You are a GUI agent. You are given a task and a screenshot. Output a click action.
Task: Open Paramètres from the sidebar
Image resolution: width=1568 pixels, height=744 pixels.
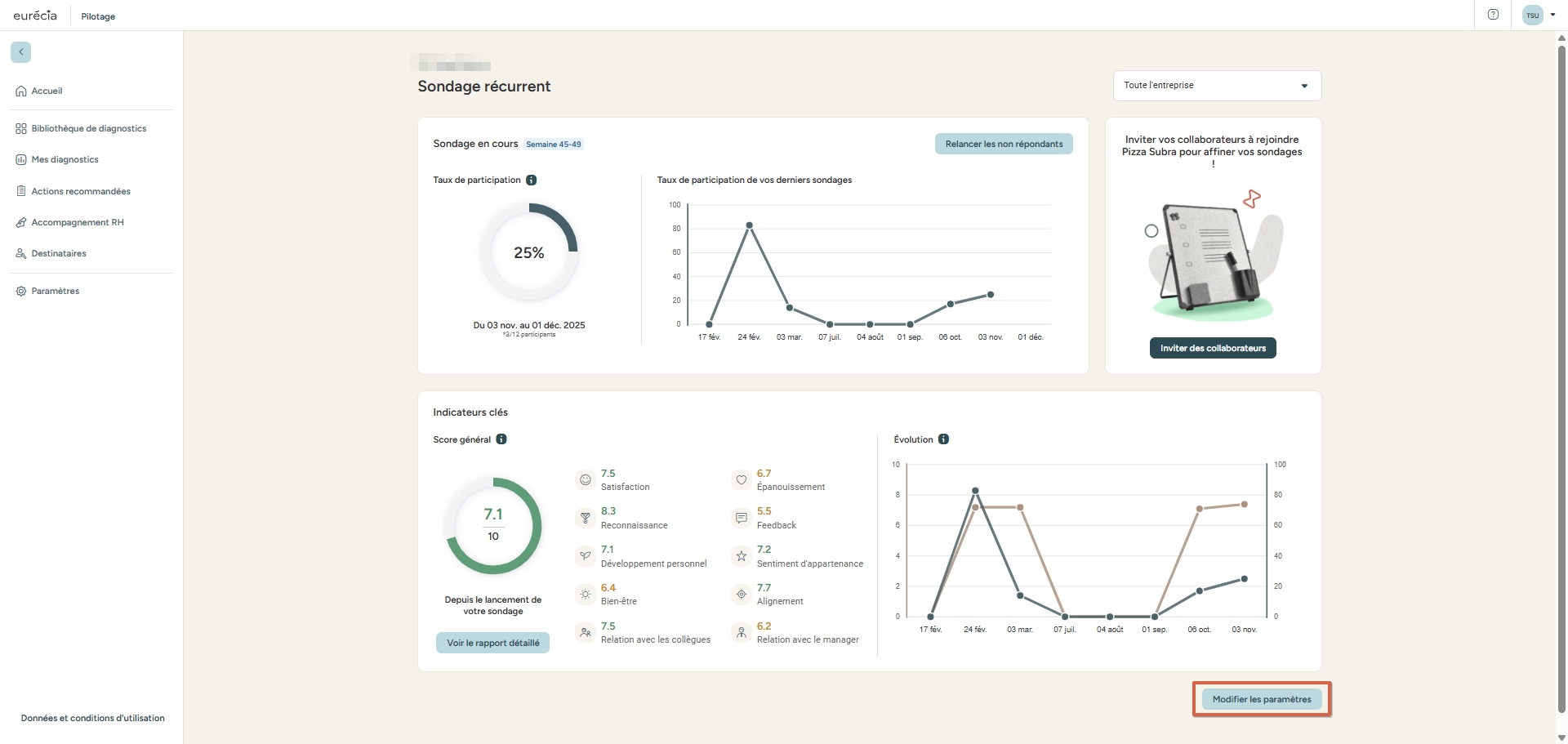coord(55,292)
